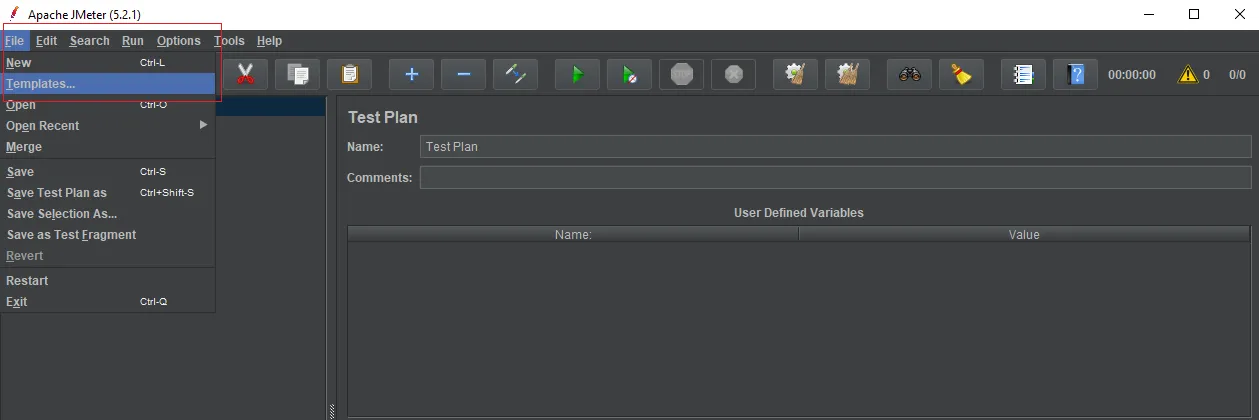
Task: Minimize the JMeter window
Action: click(x=1148, y=14)
